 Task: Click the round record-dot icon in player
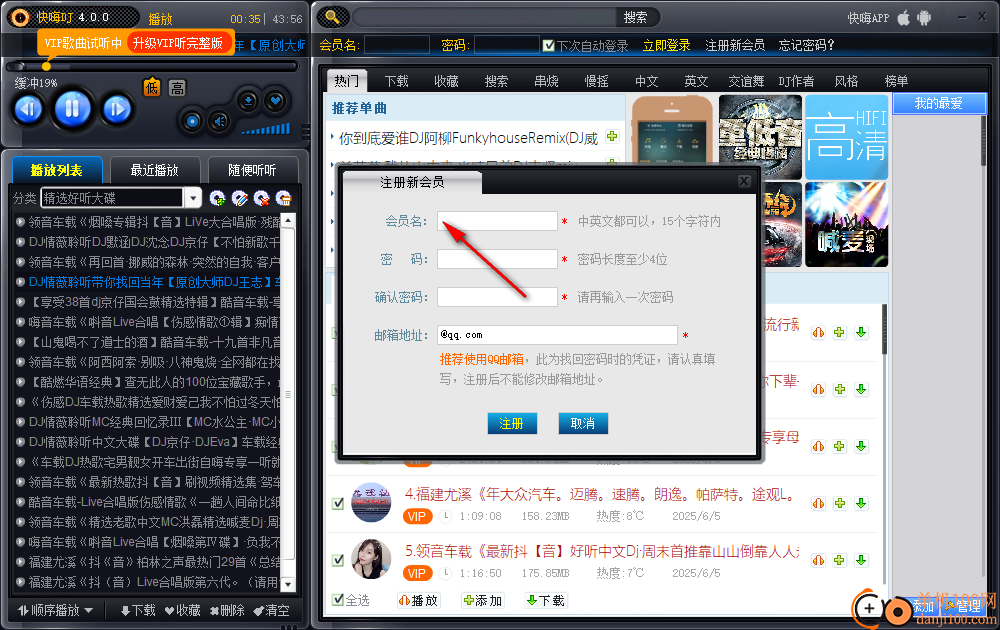[x=192, y=121]
